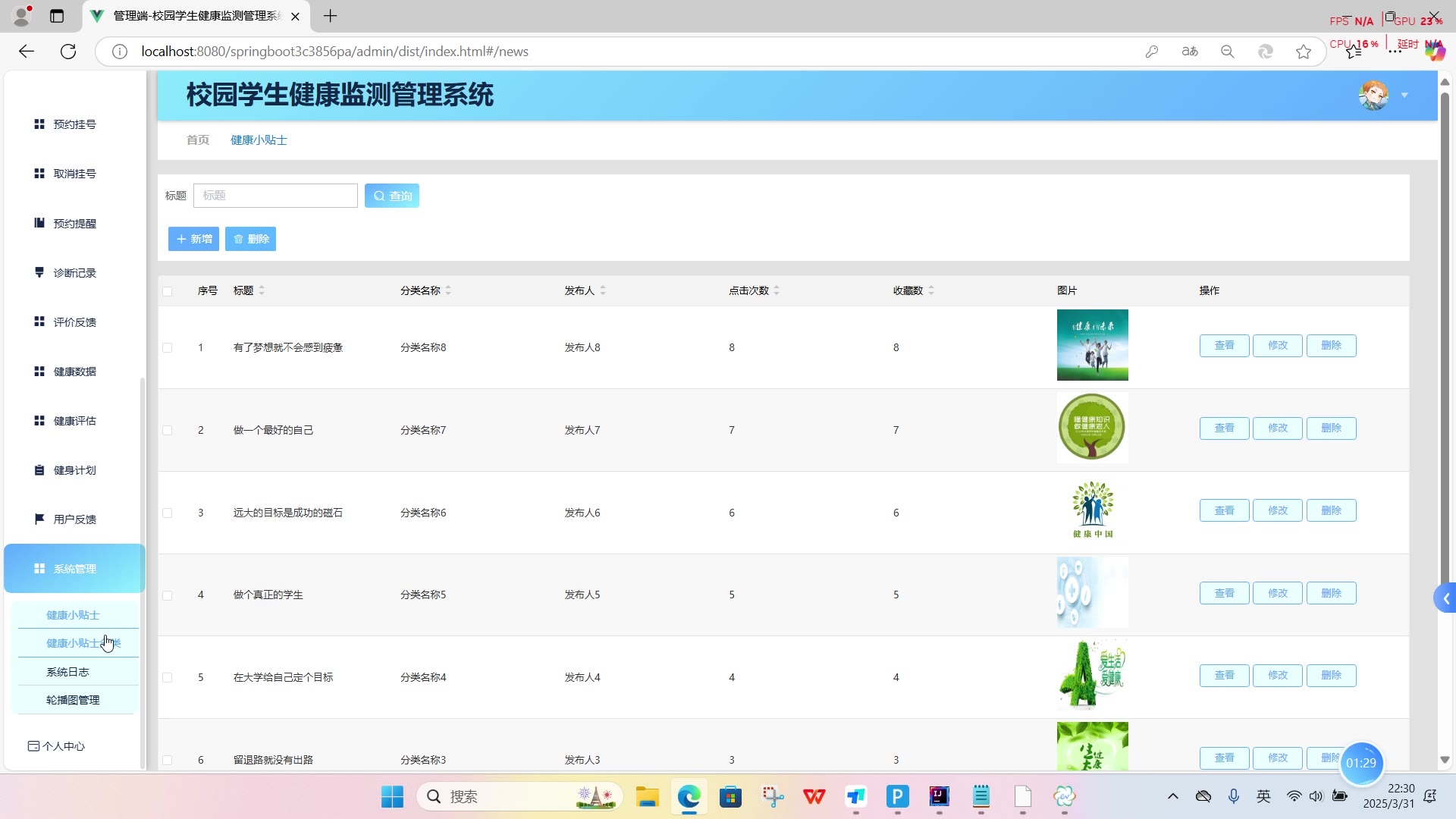The width and height of the screenshot is (1456, 819).
Task: Click the user avatar in header
Action: [1373, 96]
